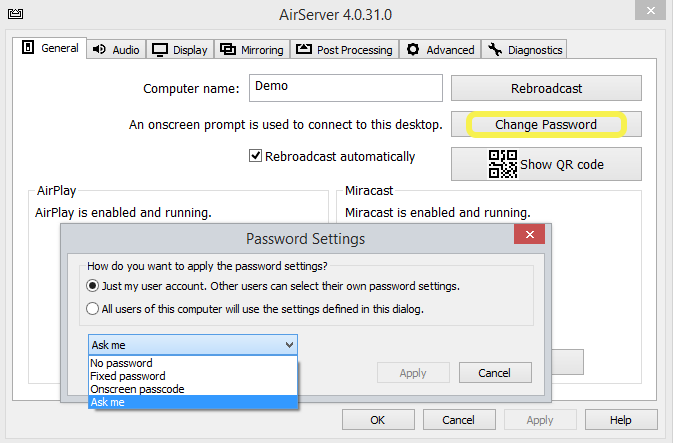Open the Post Processing tab
This screenshot has width=673, height=443.
pyautogui.click(x=344, y=49)
